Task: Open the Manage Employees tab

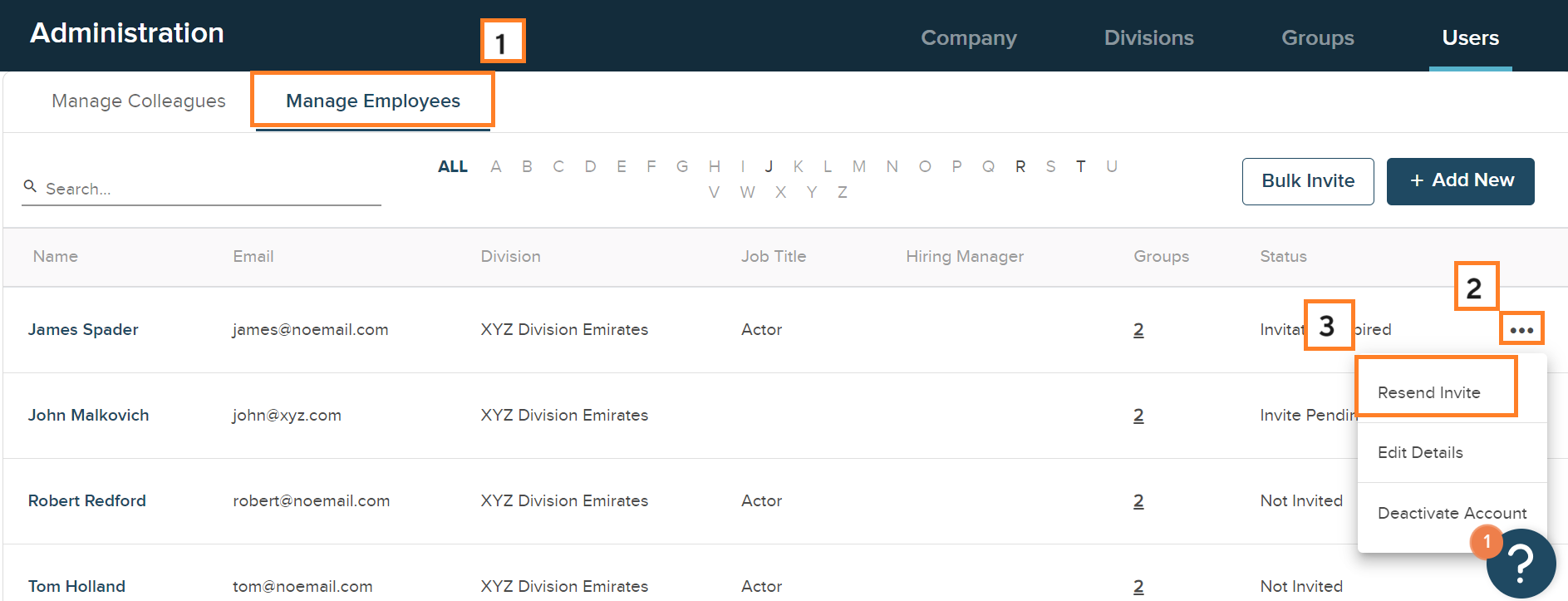Action: tap(373, 101)
